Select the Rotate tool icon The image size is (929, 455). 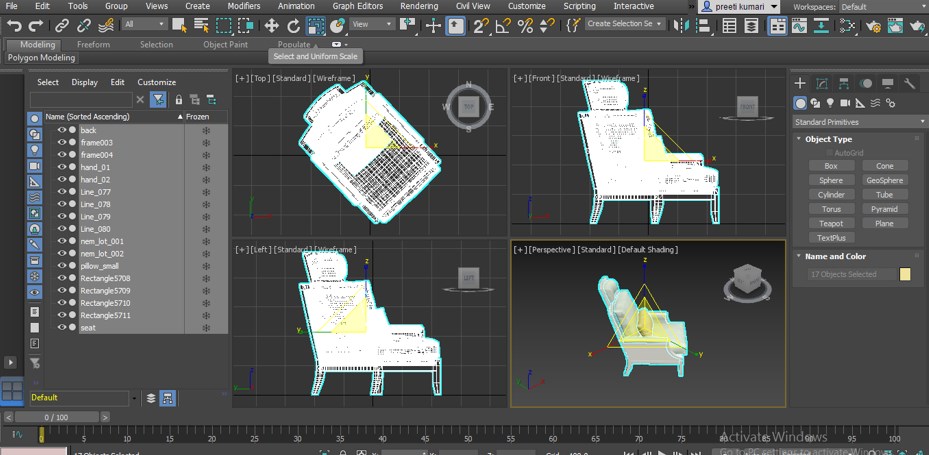pyautogui.click(x=293, y=25)
